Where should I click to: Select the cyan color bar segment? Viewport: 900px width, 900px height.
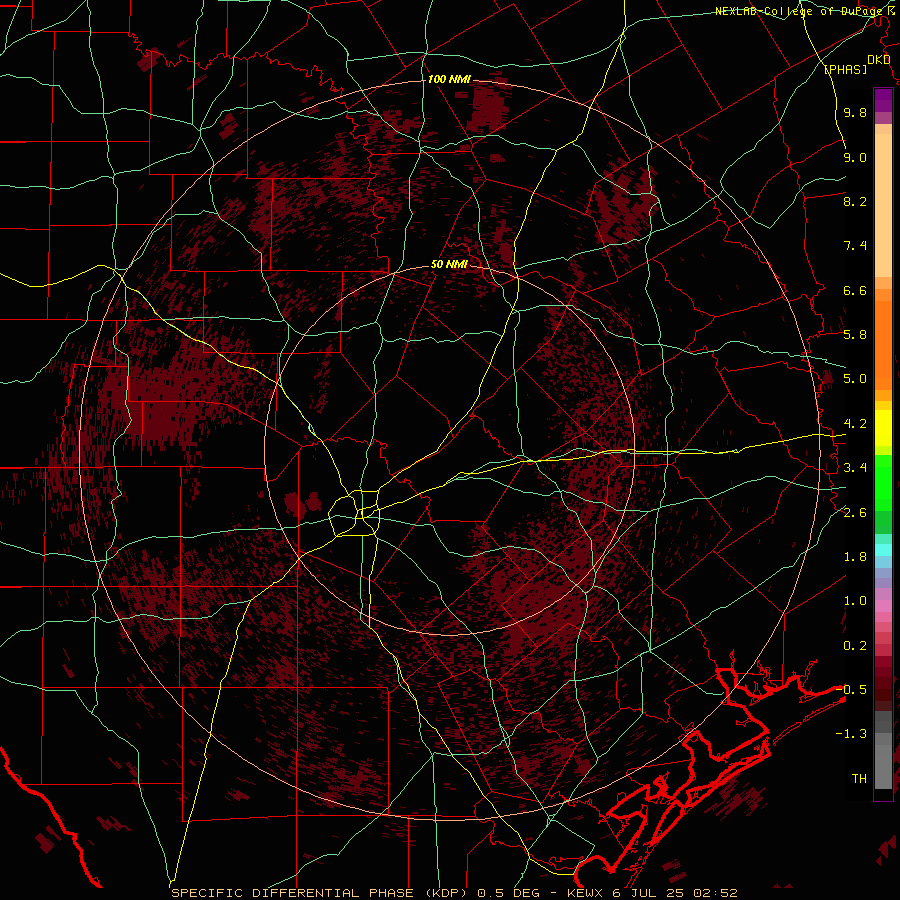pyautogui.click(x=883, y=550)
